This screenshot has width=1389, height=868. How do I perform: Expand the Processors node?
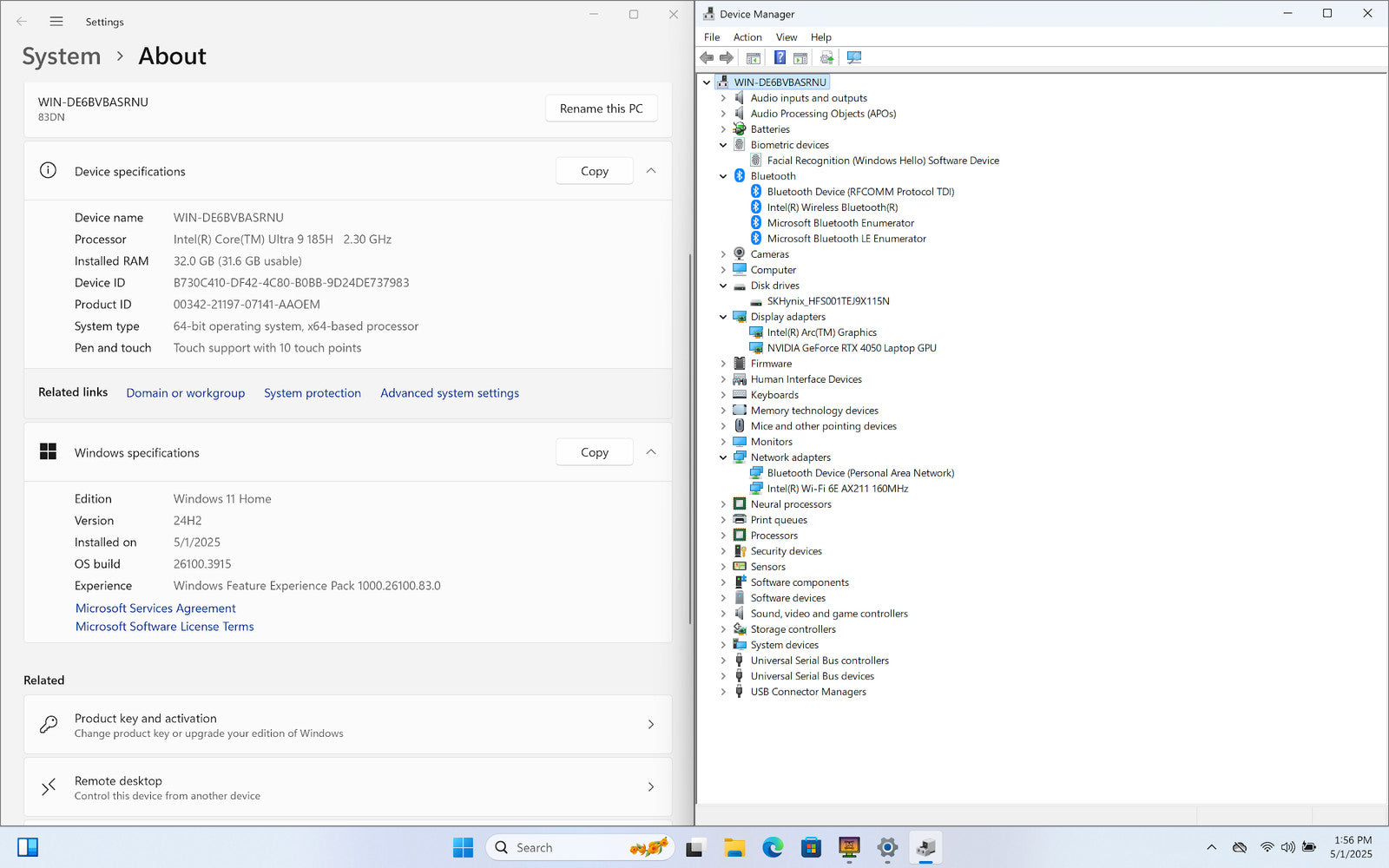tap(723, 536)
